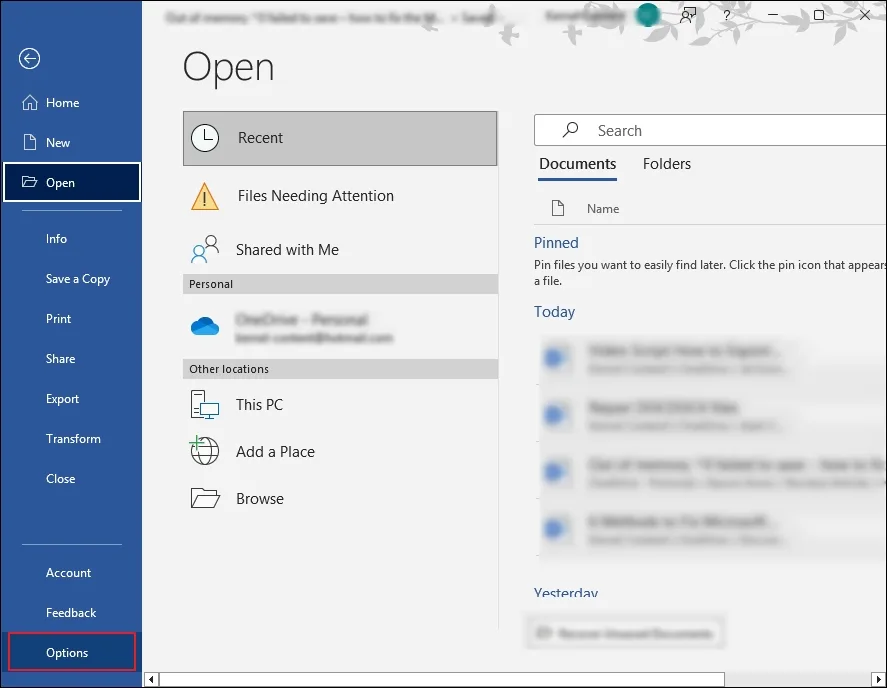Click Browse to find files
The height and width of the screenshot is (688, 887).
(x=340, y=498)
